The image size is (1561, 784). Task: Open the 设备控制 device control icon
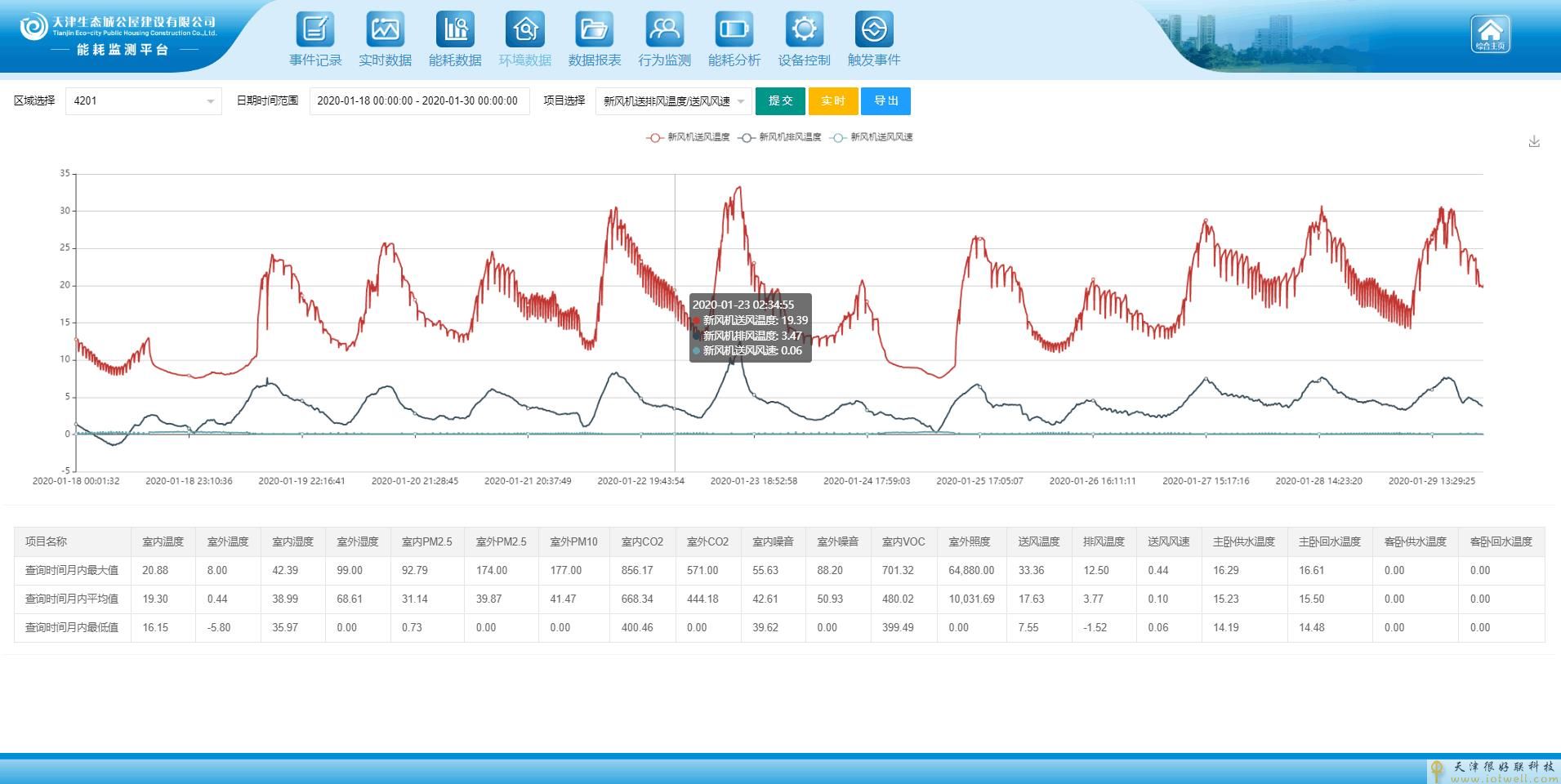[804, 30]
